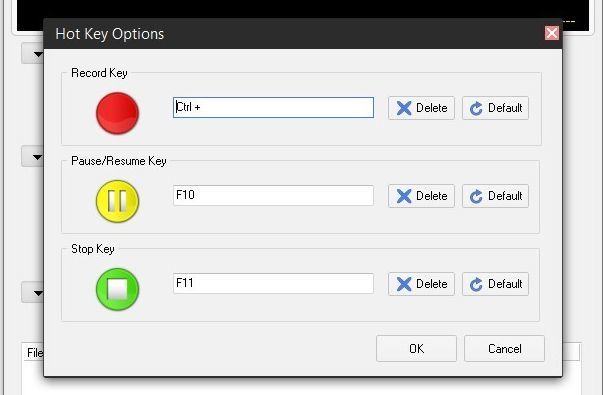Image resolution: width=603 pixels, height=395 pixels.
Task: Cancel the Hot Key Options dialog
Action: coord(504,348)
